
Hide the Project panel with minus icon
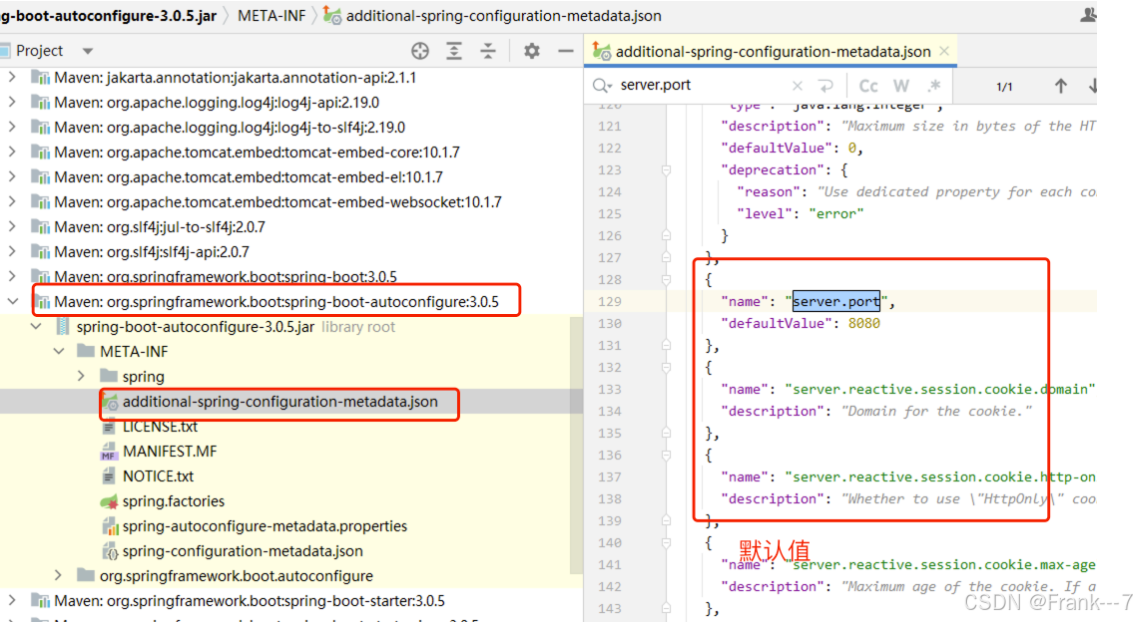click(566, 51)
